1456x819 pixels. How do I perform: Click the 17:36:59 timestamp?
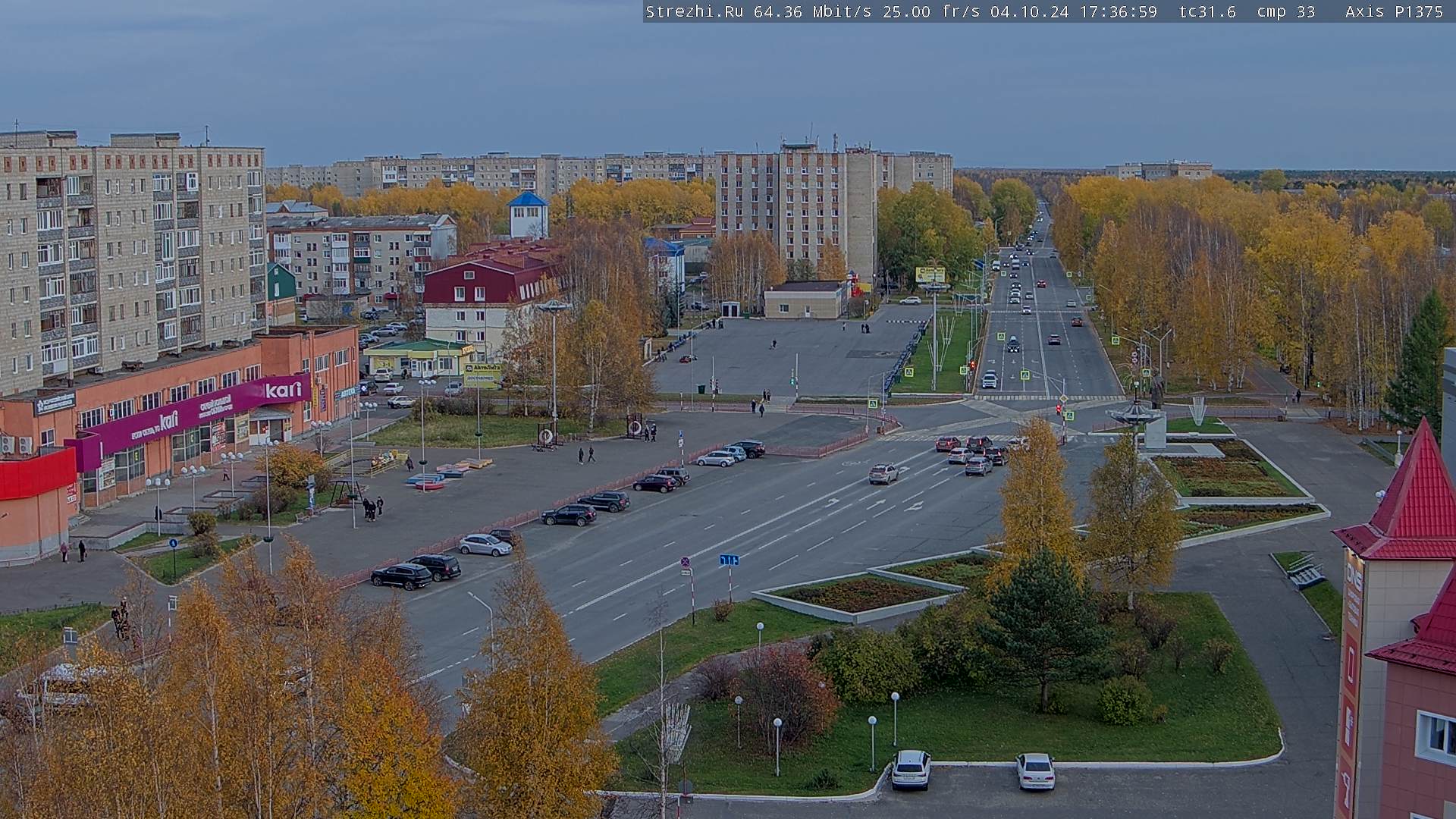1118,11
